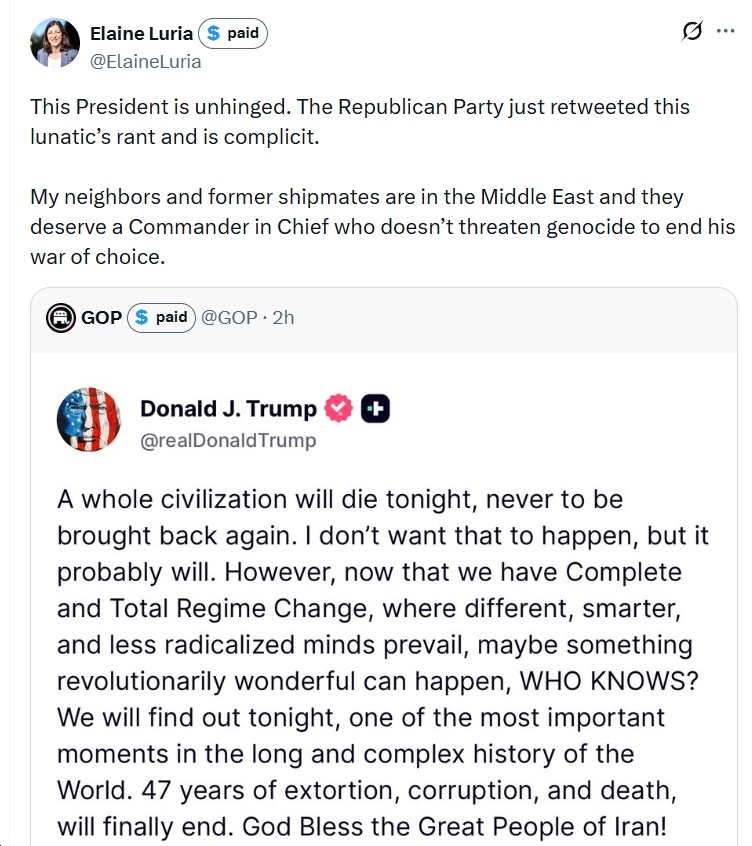Click the black plus badge icon

point(375,408)
